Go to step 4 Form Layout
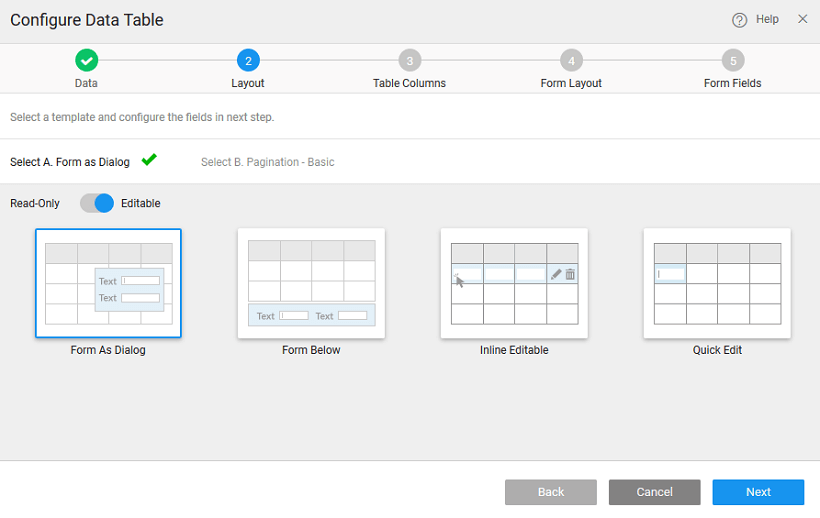The image size is (820, 518). [x=571, y=61]
